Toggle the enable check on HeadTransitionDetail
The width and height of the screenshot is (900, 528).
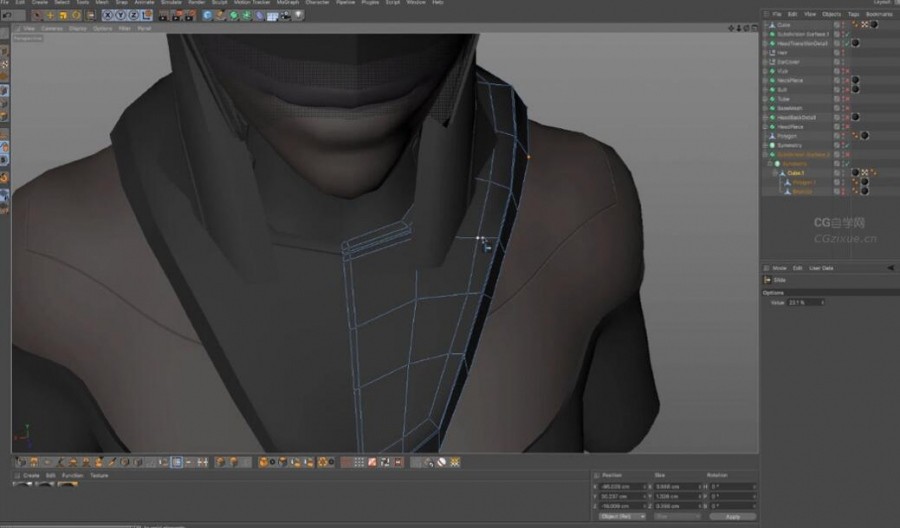pyautogui.click(x=847, y=44)
